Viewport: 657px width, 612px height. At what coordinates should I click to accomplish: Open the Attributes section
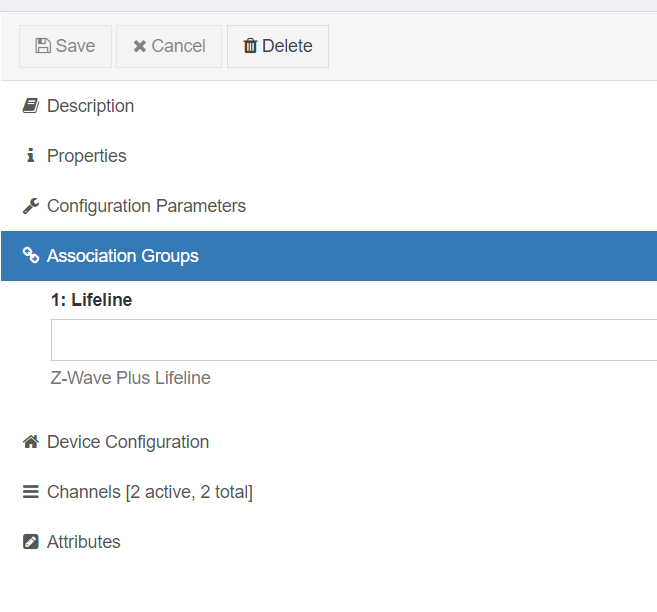(x=84, y=542)
